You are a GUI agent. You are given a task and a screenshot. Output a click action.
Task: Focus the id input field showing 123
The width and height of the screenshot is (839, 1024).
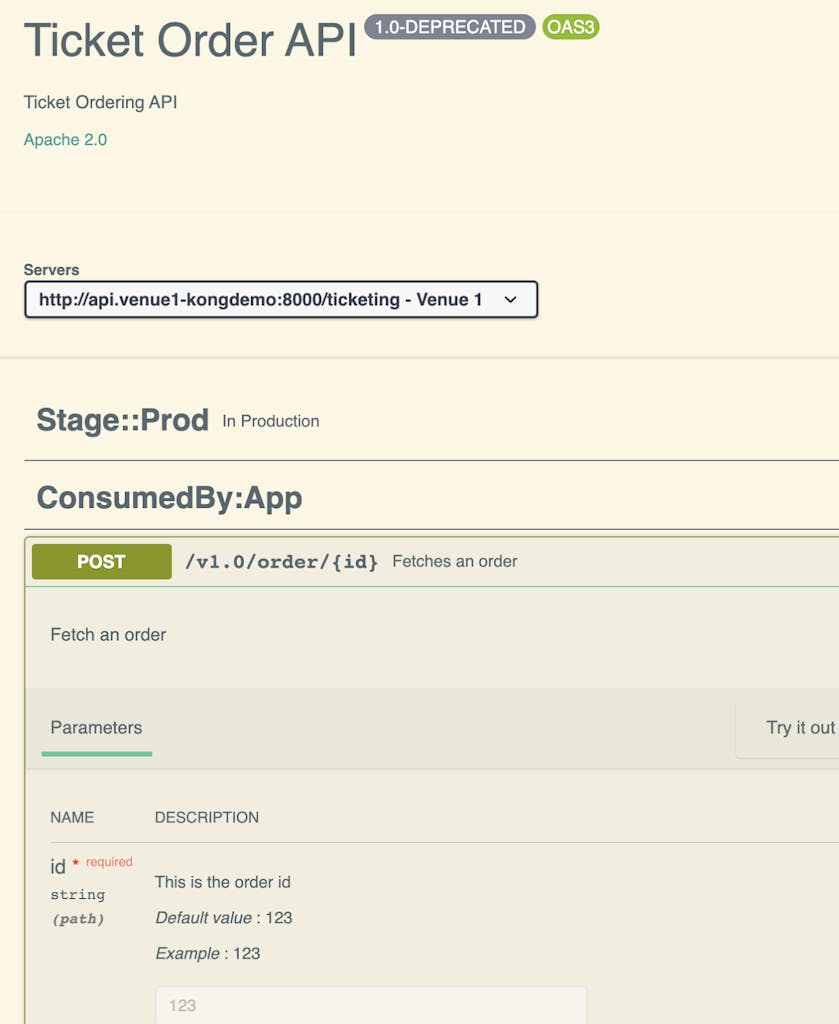[x=370, y=1005]
